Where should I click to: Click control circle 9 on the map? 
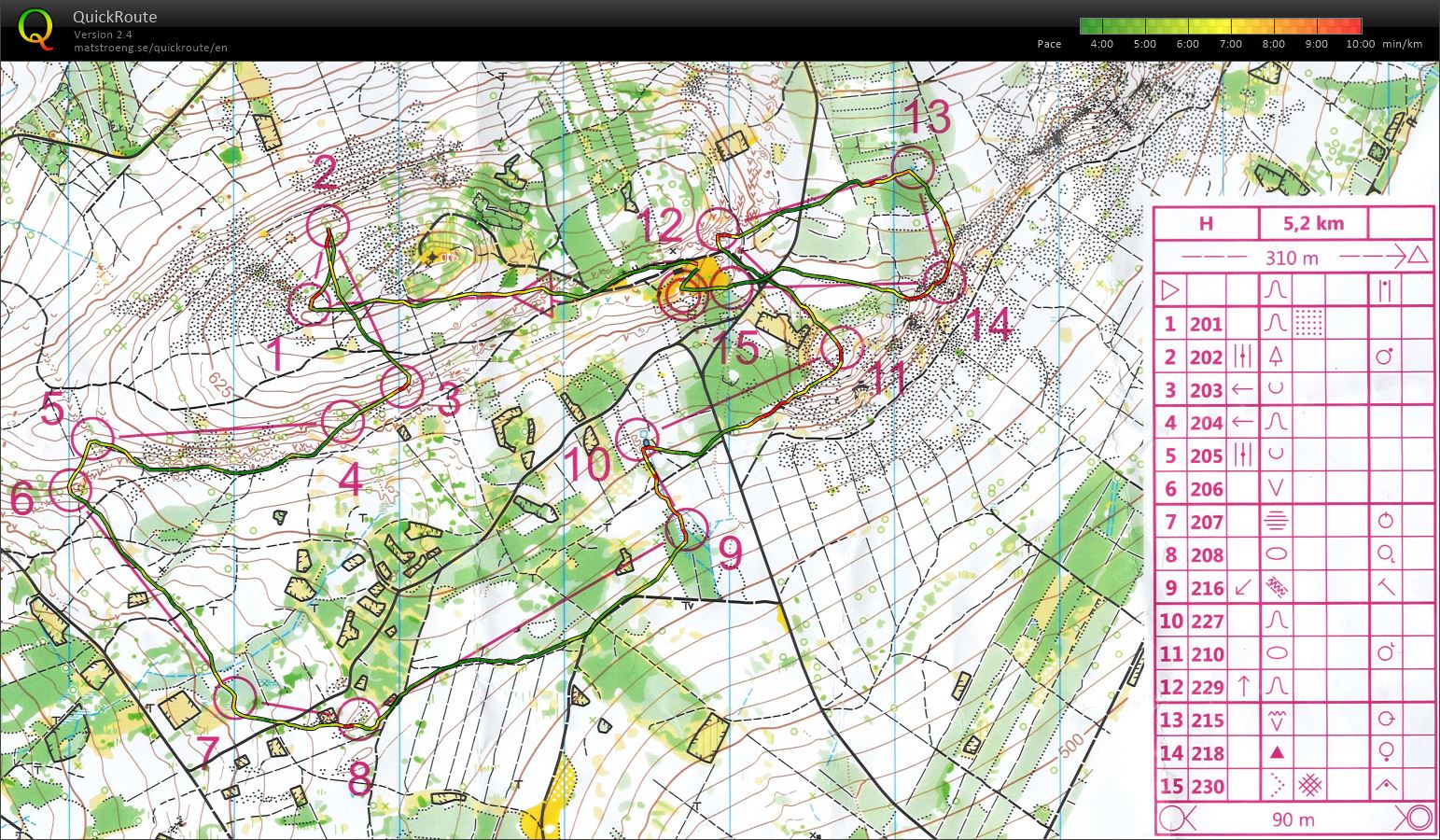687,529
